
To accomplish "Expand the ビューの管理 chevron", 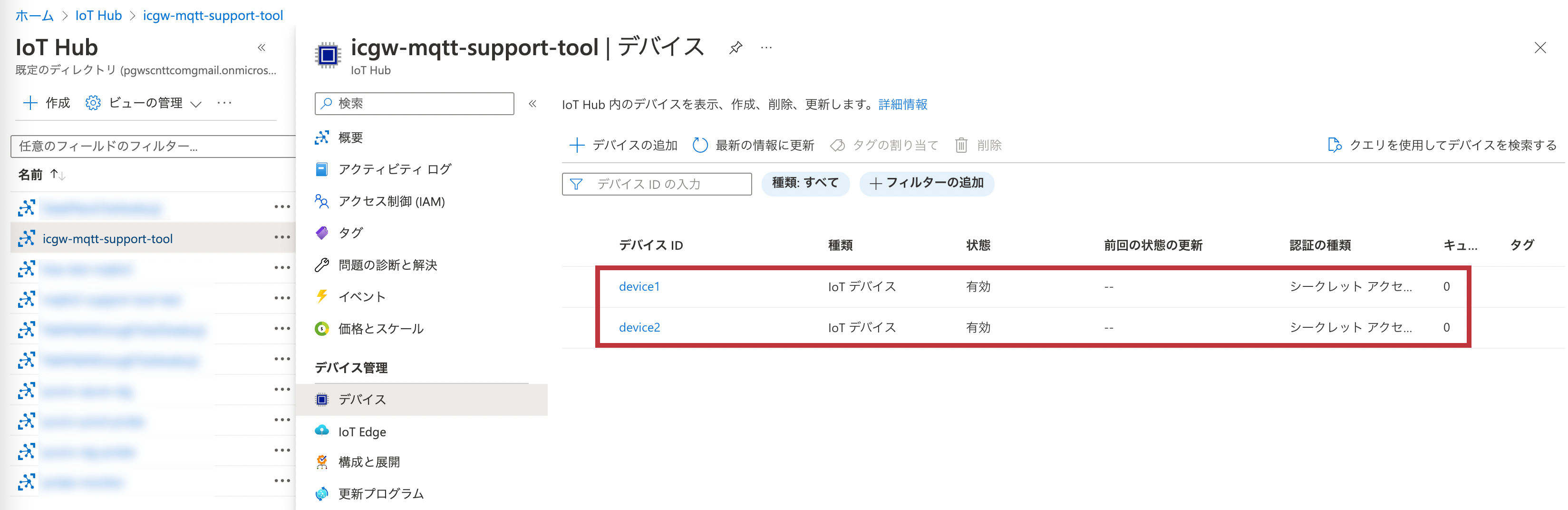I will coord(196,104).
